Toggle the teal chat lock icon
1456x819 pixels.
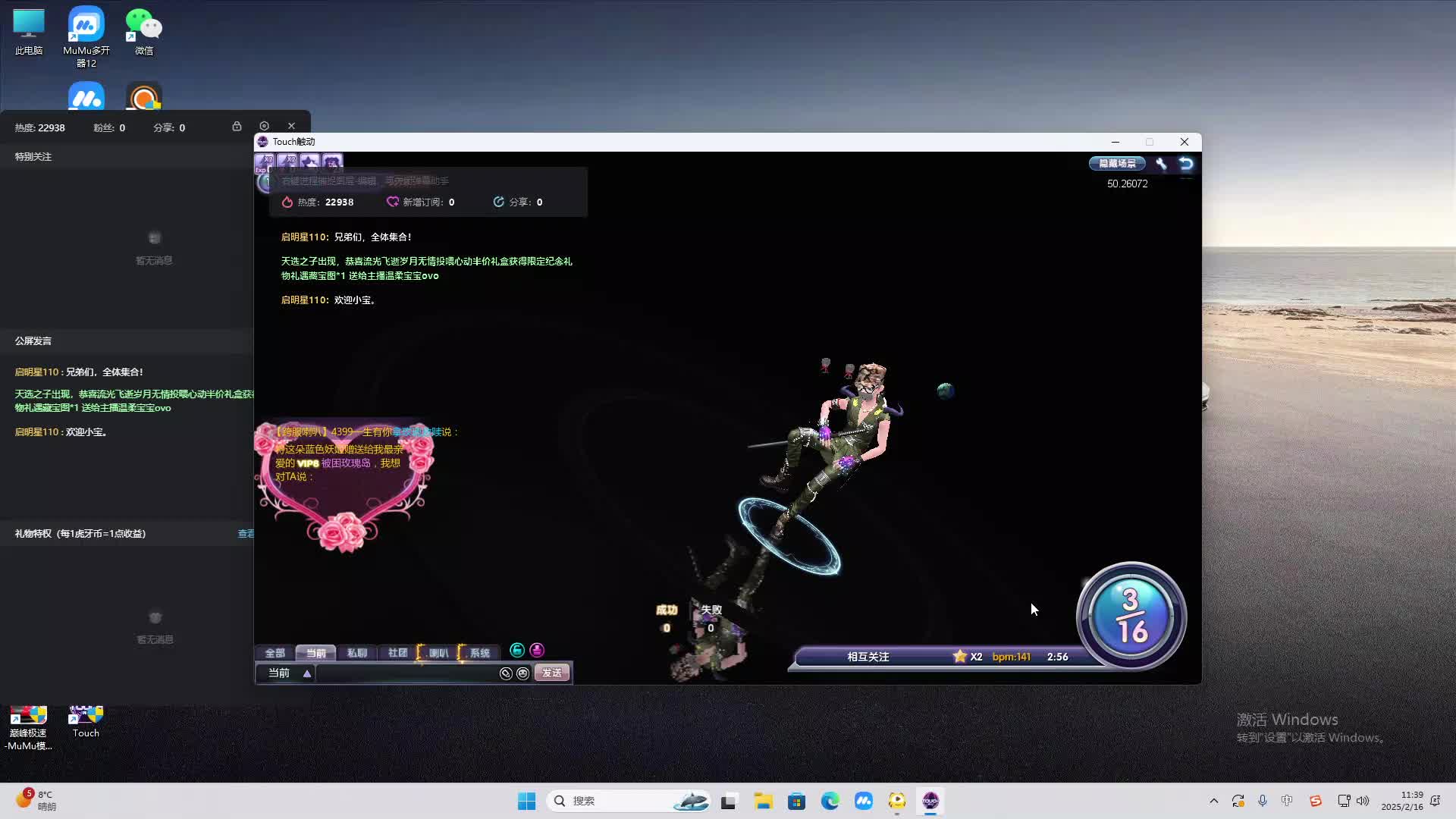(517, 650)
